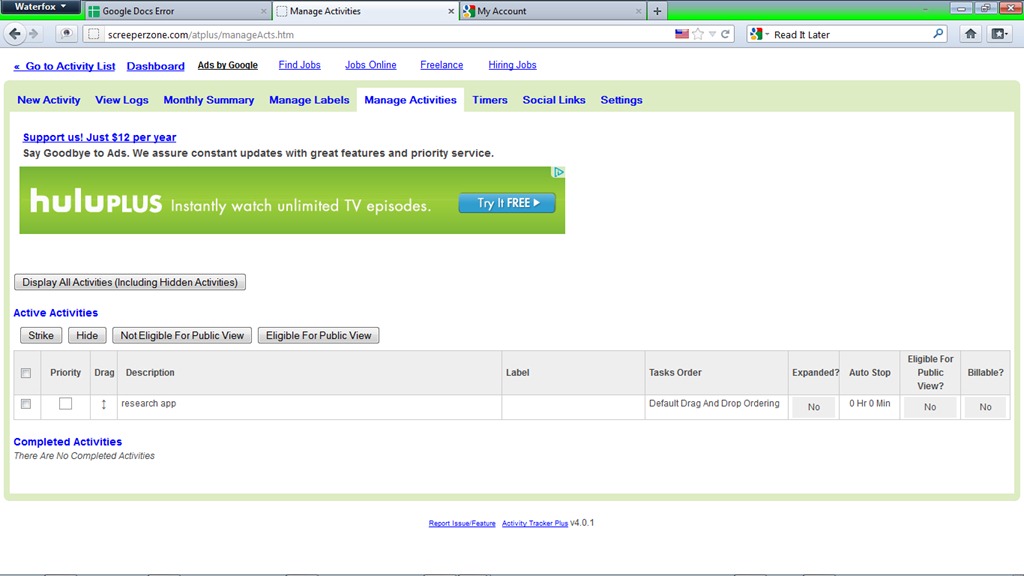
Task: Bookmark this page with the star icon
Action: [x=697, y=34]
